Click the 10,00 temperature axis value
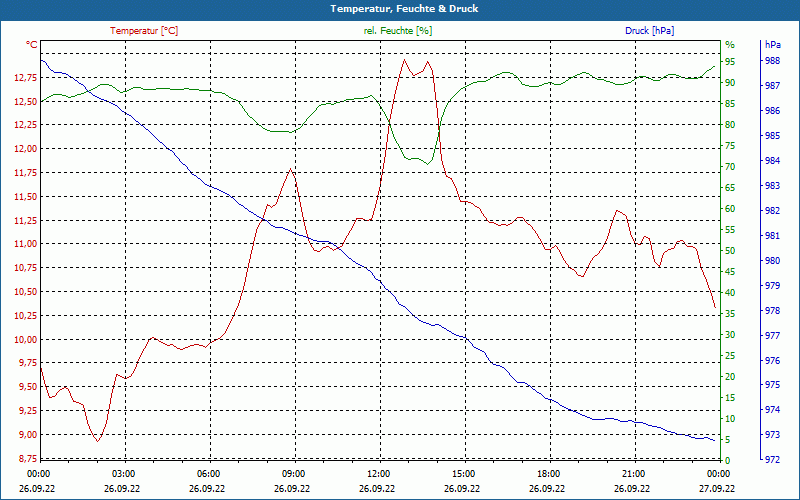The width and height of the screenshot is (800, 500). pyautogui.click(x=26, y=339)
